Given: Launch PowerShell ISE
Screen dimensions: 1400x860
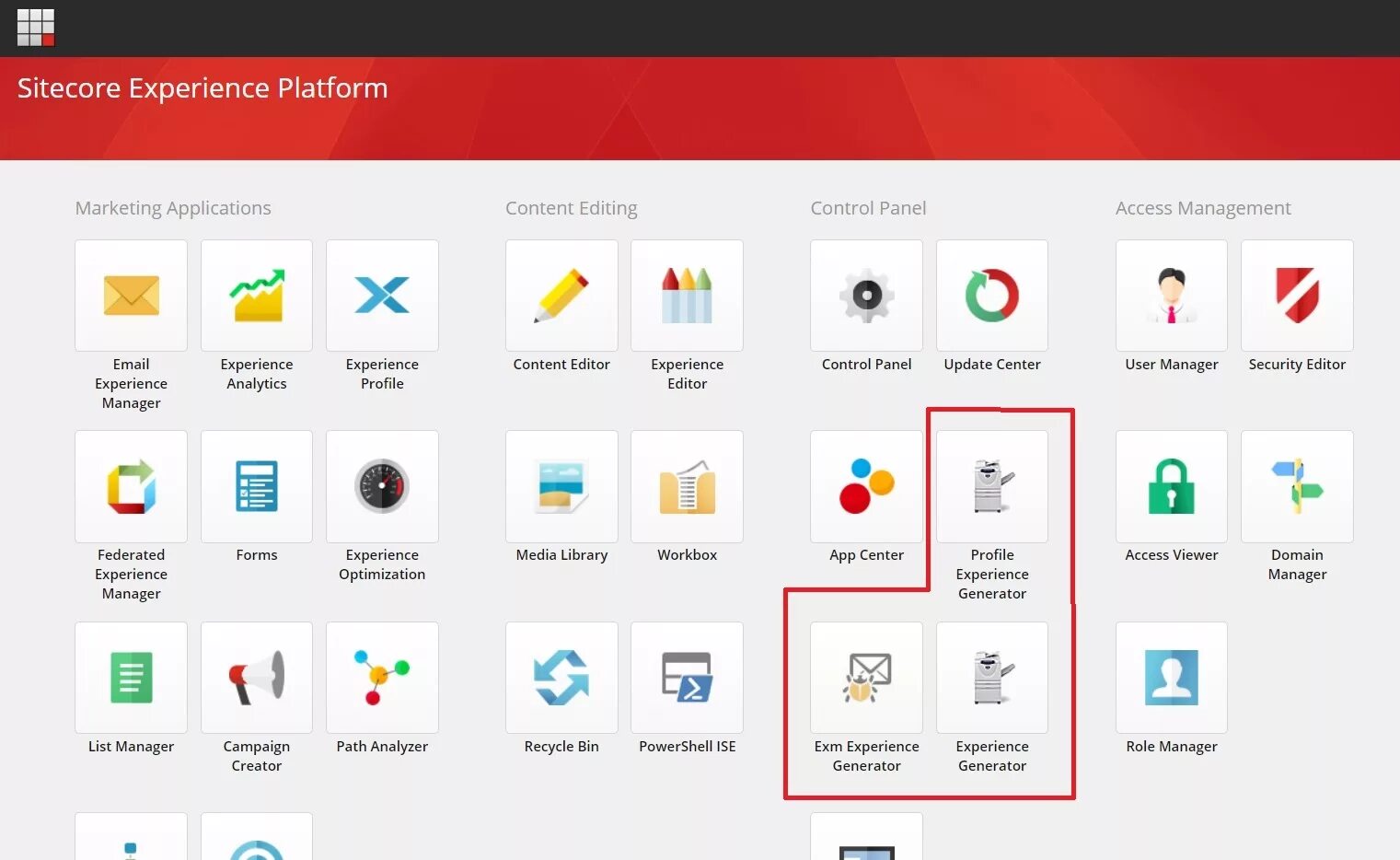Looking at the screenshot, I should click(687, 678).
